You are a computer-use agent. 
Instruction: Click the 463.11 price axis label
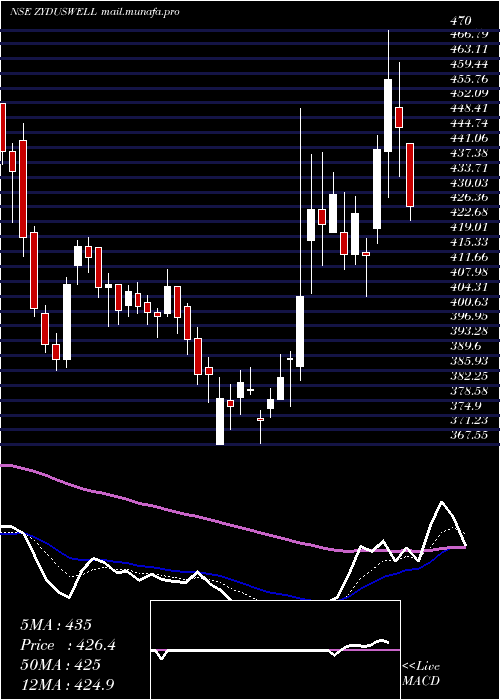tap(469, 49)
